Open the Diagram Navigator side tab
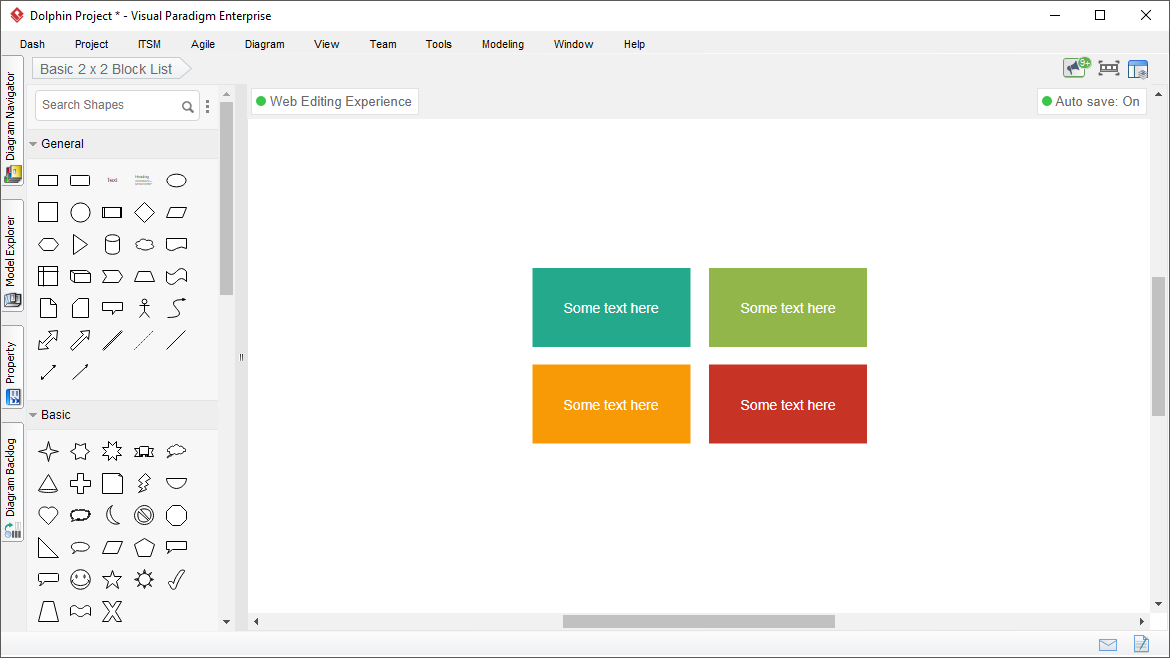1170x658 pixels. coord(12,120)
